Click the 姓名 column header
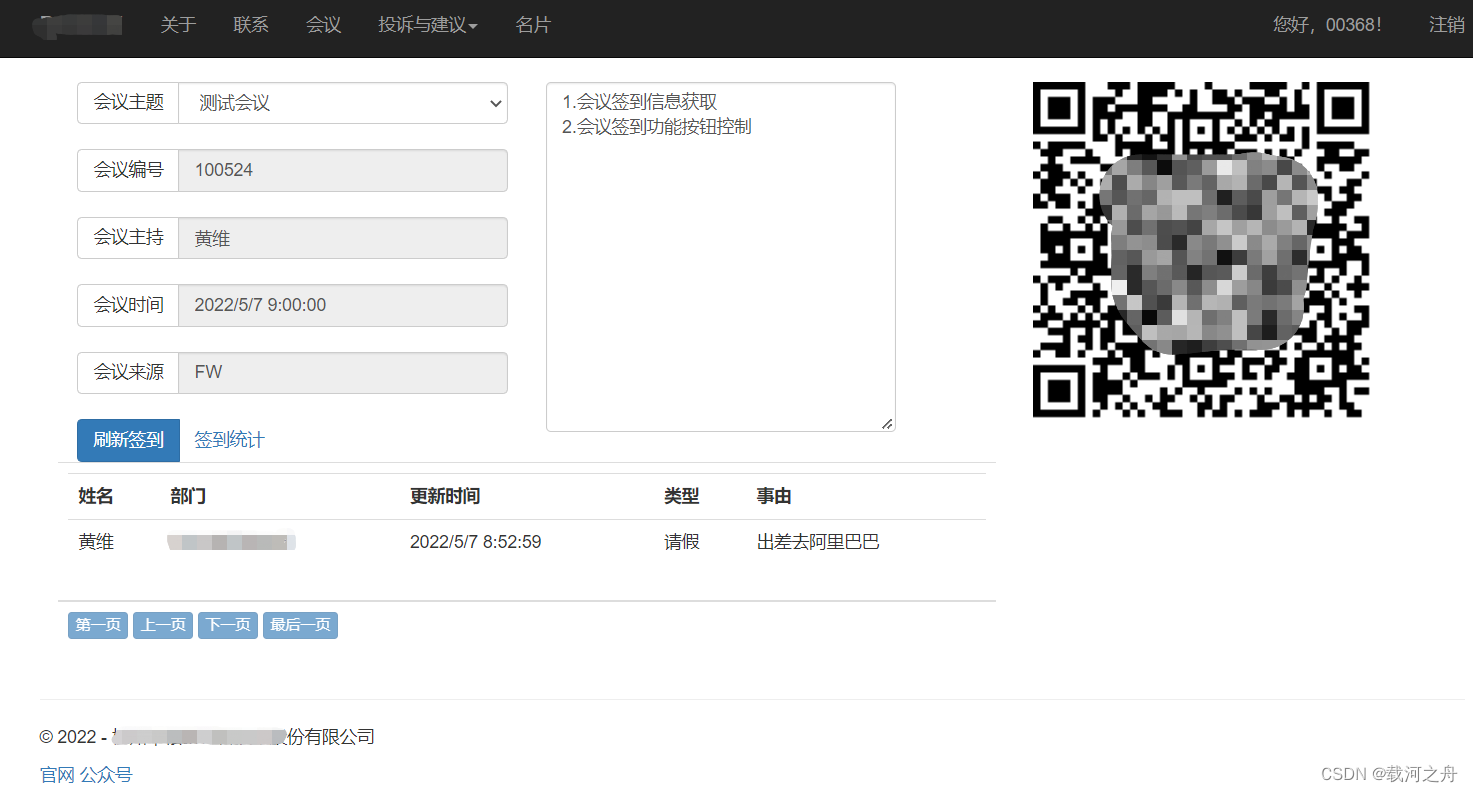The height and width of the screenshot is (792, 1473). (x=96, y=496)
